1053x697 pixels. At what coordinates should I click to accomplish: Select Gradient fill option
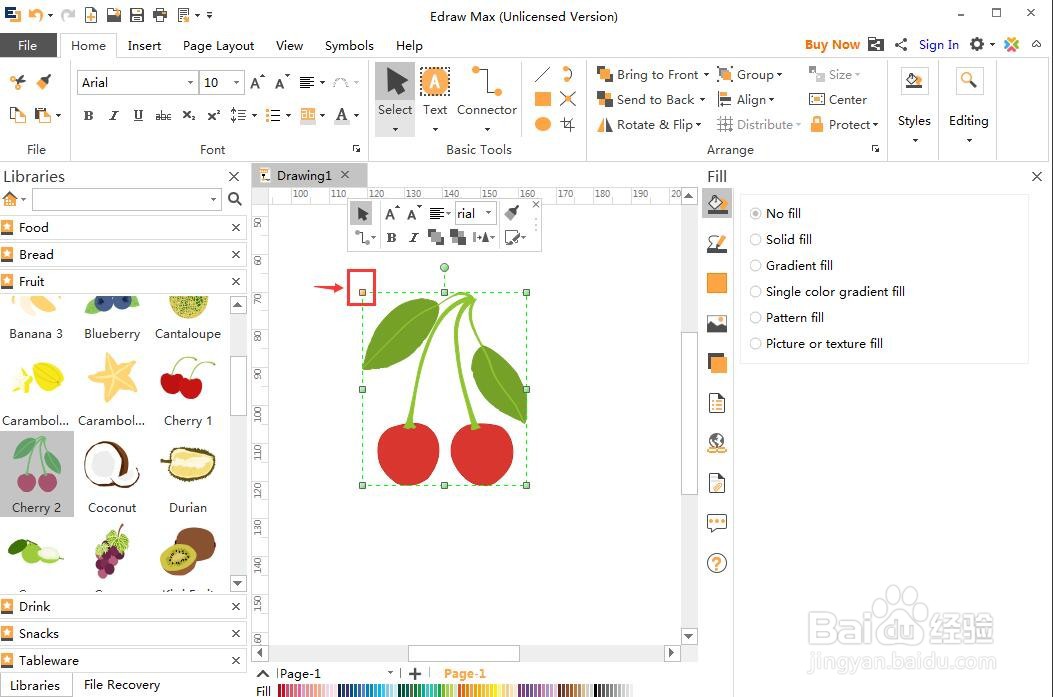tap(791, 266)
